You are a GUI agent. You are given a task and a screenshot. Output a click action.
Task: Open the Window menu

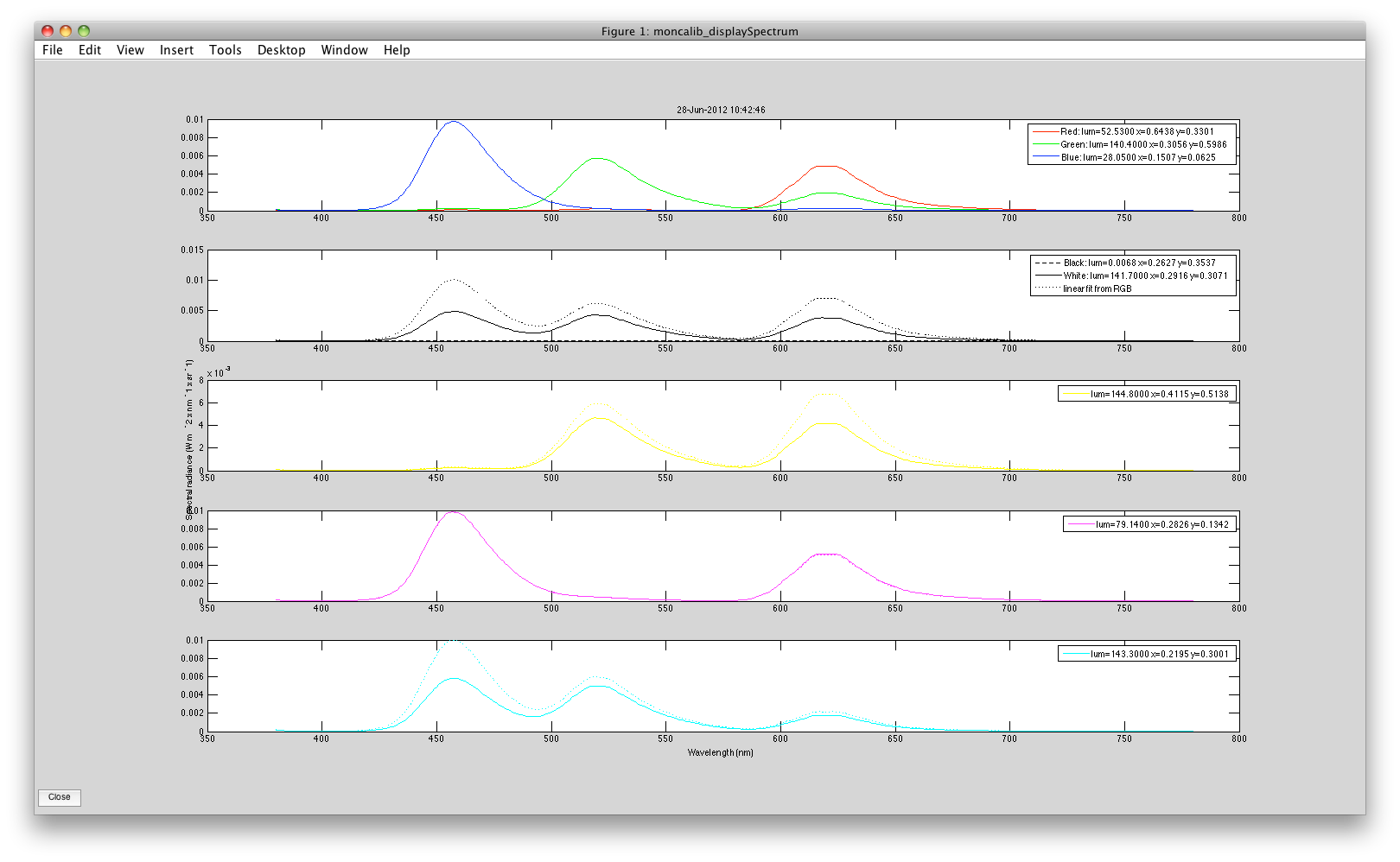(345, 50)
